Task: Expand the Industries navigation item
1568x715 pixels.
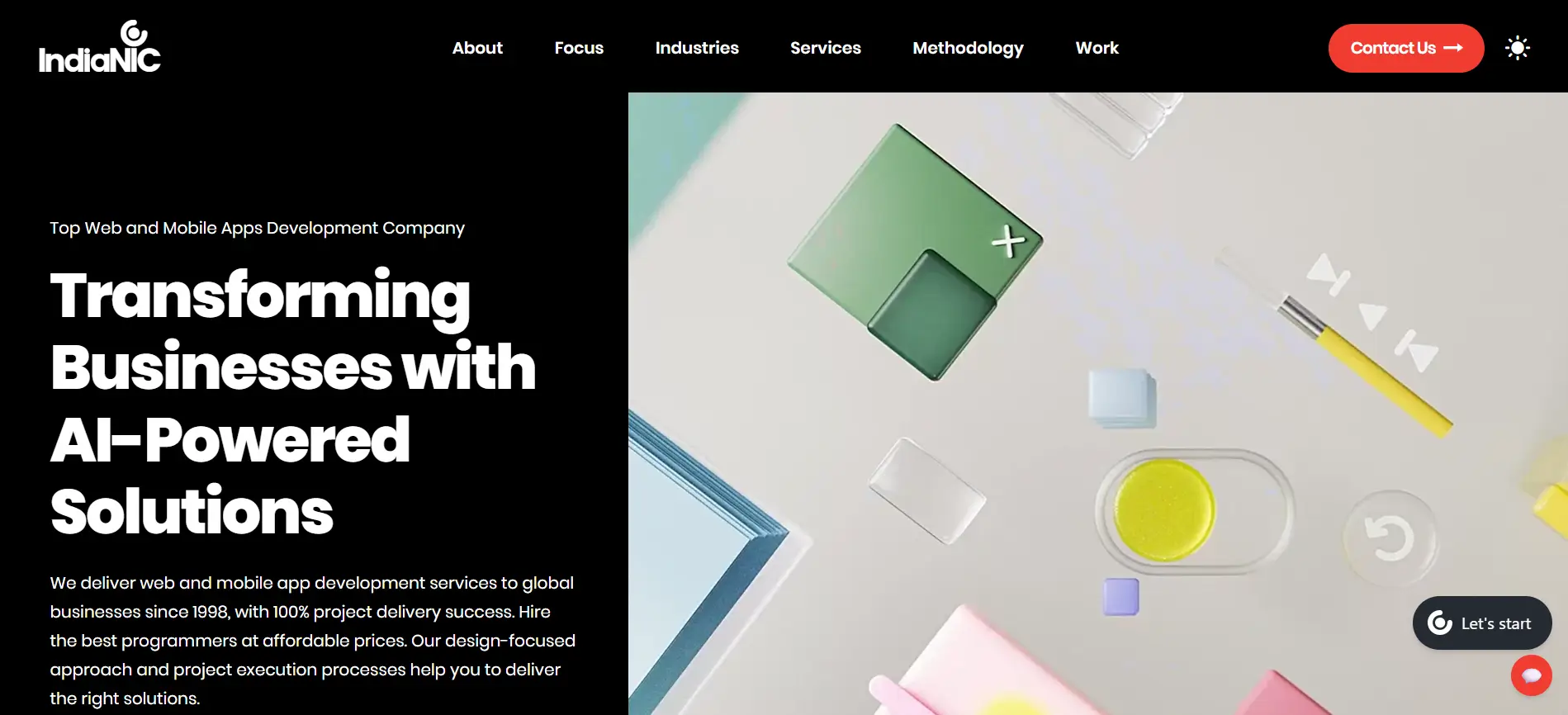Action: pyautogui.click(x=697, y=48)
